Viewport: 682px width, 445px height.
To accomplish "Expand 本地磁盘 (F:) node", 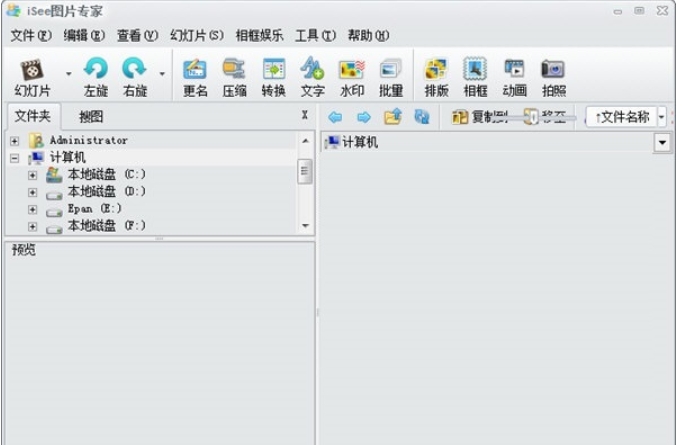I will (32, 227).
